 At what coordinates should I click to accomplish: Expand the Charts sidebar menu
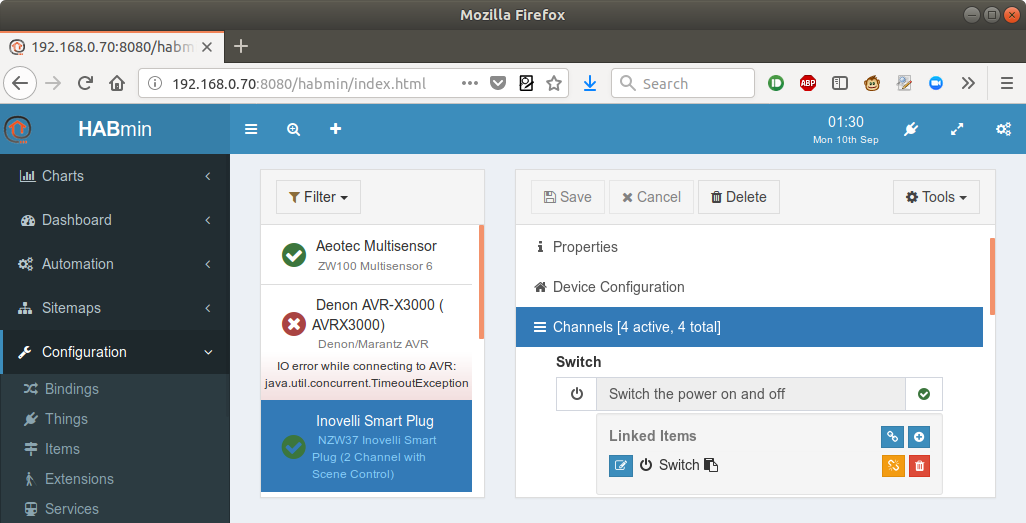(x=115, y=176)
